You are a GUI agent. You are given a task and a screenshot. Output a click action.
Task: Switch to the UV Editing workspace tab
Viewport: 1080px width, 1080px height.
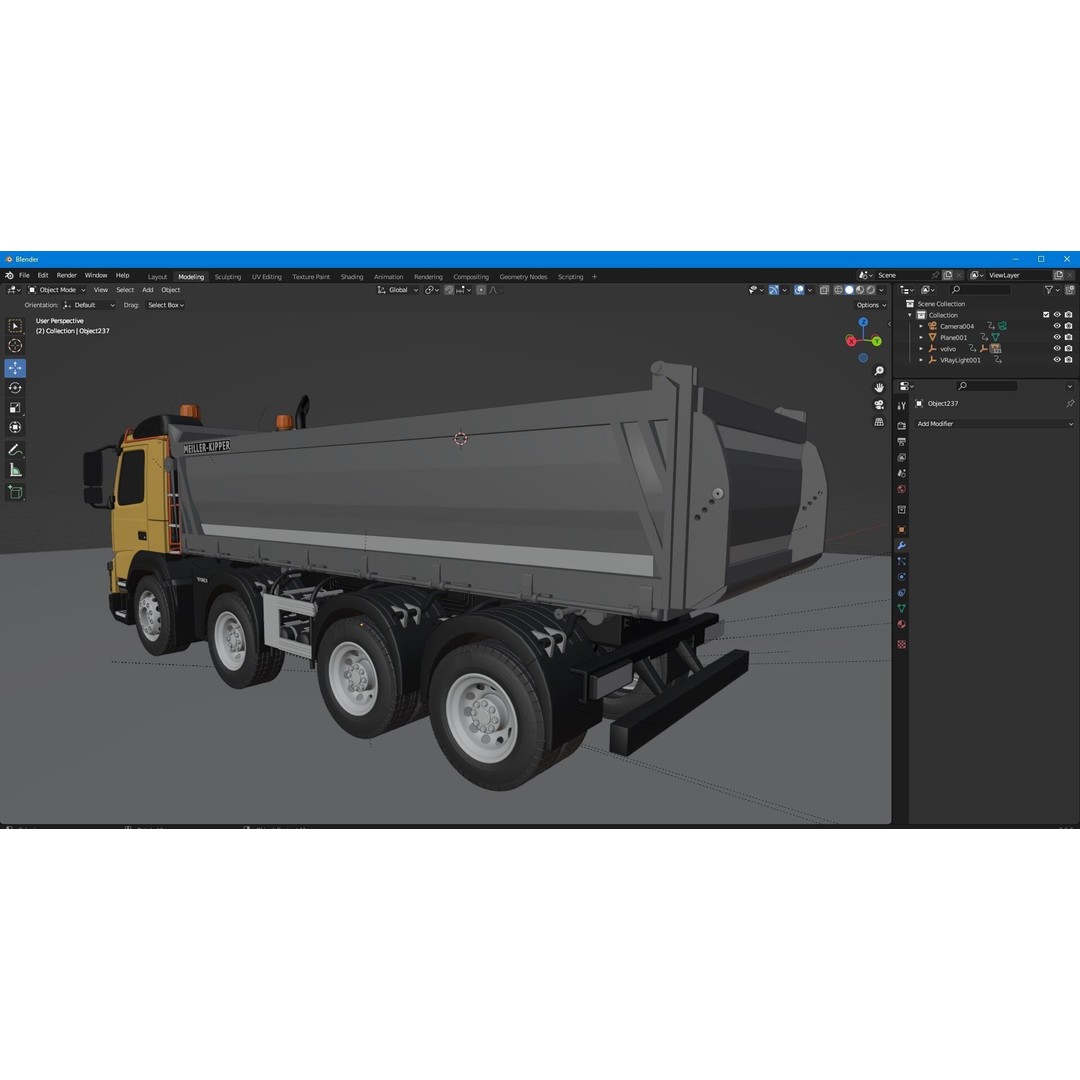pyautogui.click(x=267, y=277)
